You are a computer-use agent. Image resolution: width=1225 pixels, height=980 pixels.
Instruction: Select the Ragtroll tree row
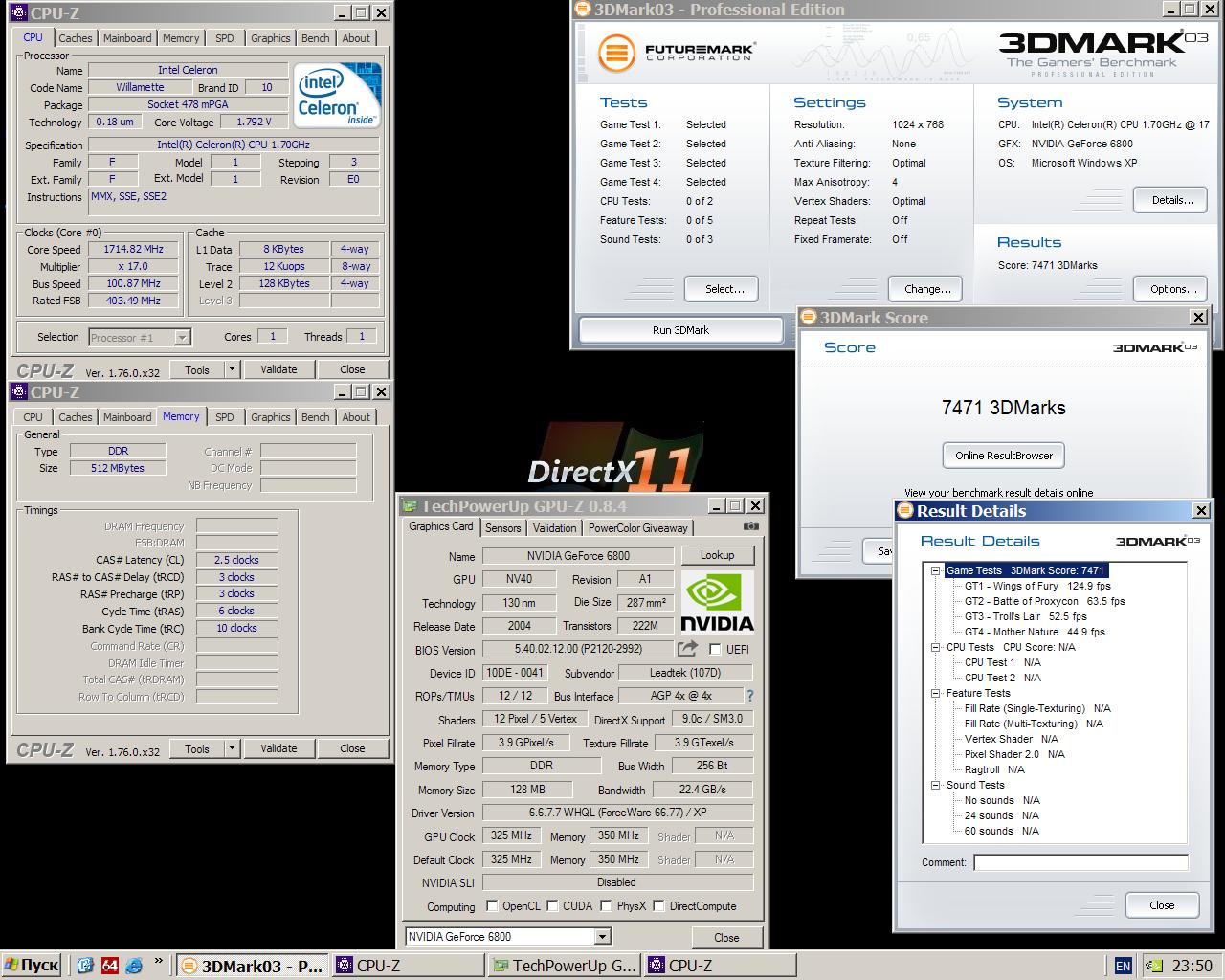994,769
